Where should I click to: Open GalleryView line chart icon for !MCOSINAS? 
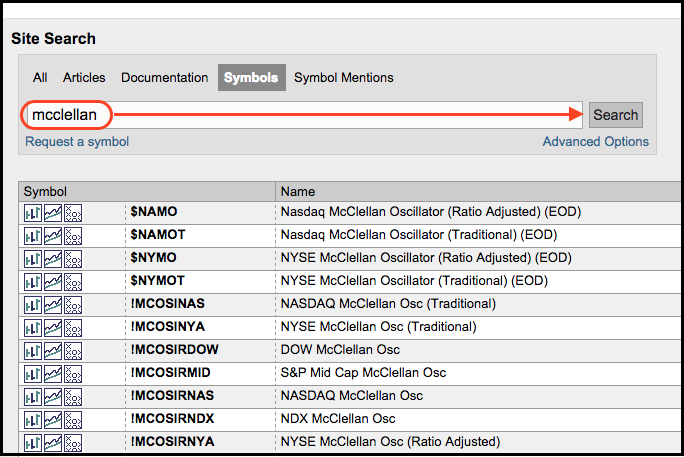tap(53, 305)
